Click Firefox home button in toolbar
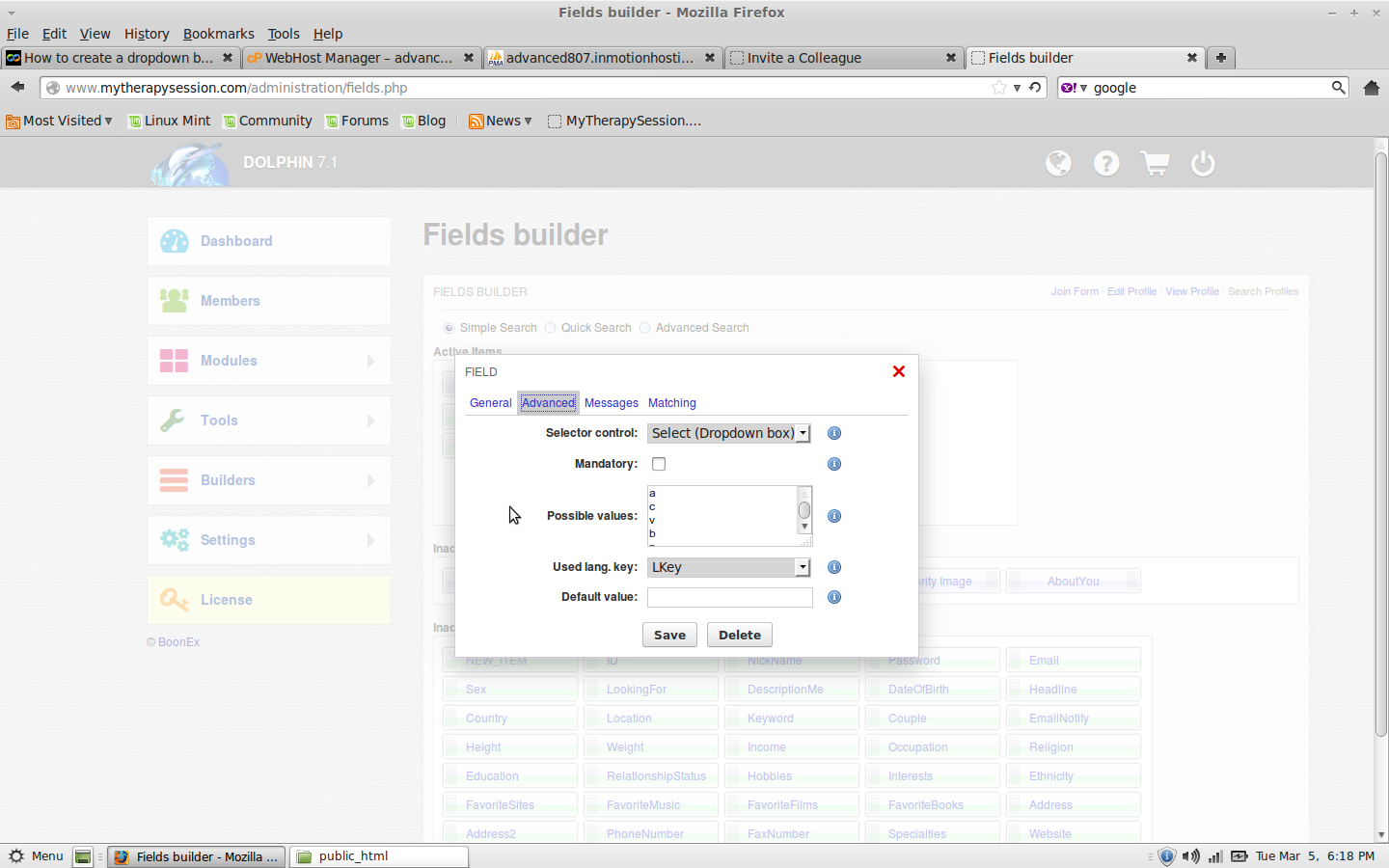 pos(1371,88)
